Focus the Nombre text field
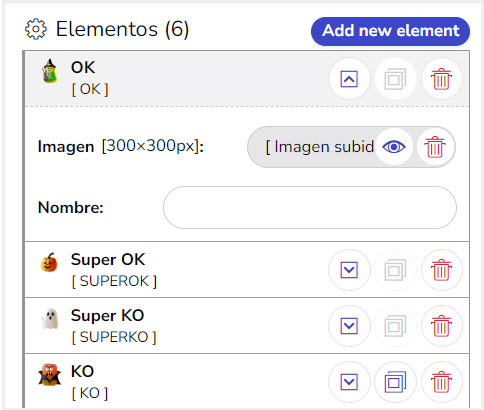This screenshot has width=484, height=410. pos(310,207)
